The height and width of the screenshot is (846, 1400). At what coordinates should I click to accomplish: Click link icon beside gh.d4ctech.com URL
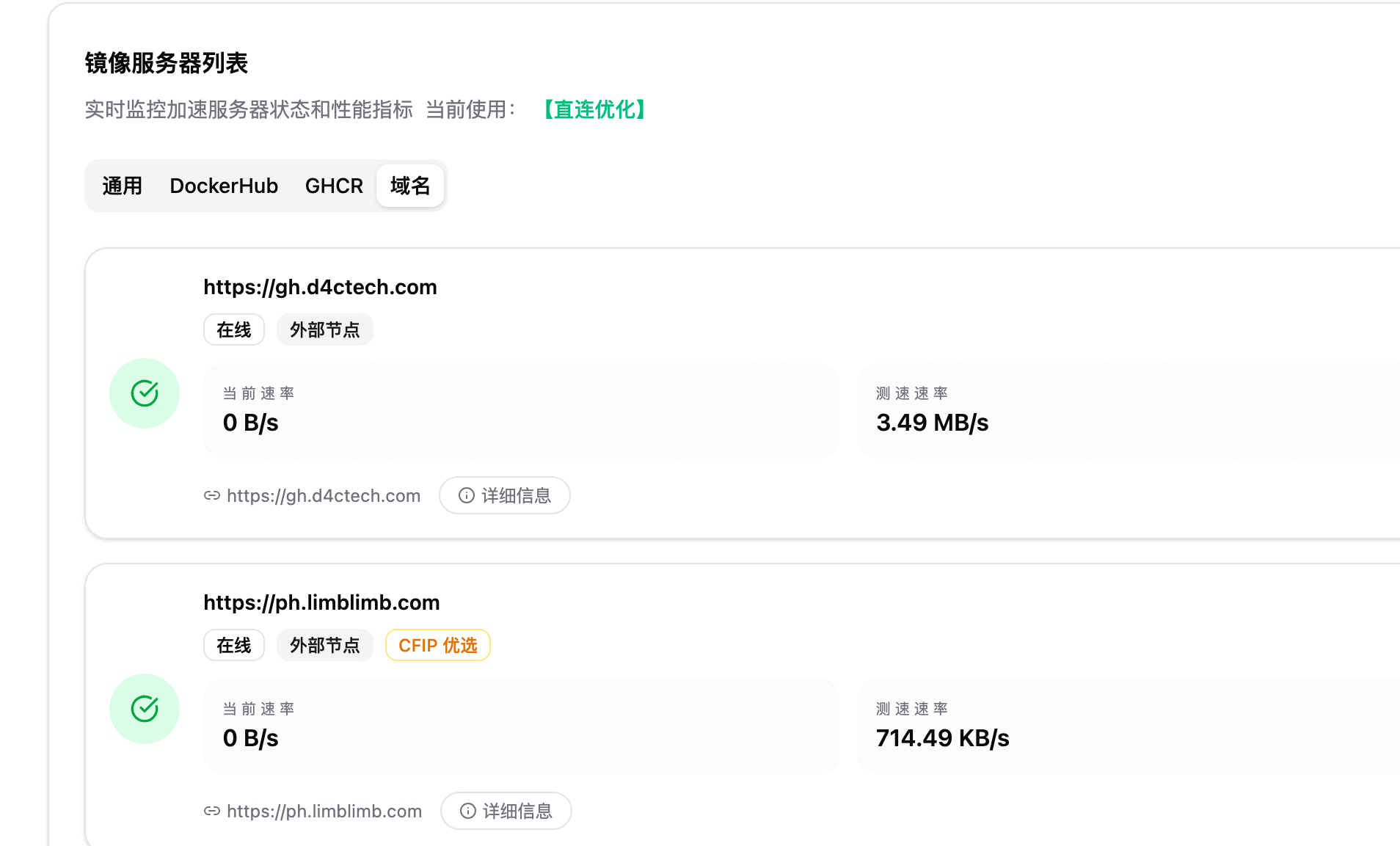(x=212, y=496)
